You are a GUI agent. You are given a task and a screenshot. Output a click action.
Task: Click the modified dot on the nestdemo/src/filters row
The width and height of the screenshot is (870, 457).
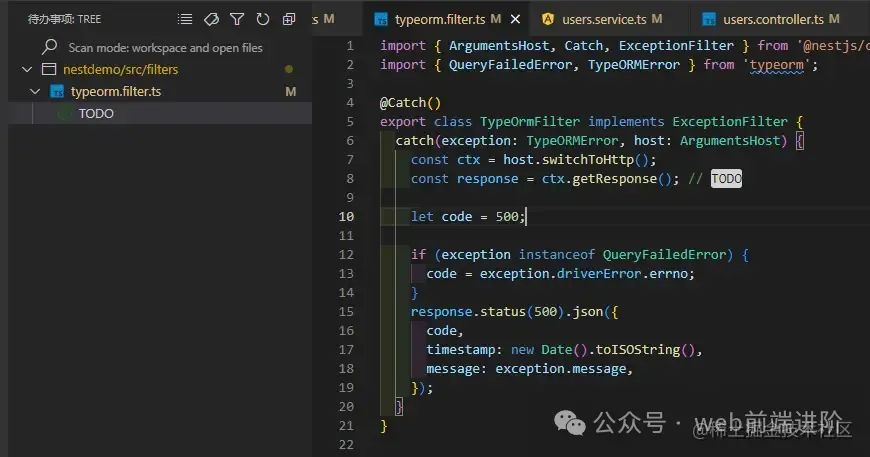tap(289, 69)
